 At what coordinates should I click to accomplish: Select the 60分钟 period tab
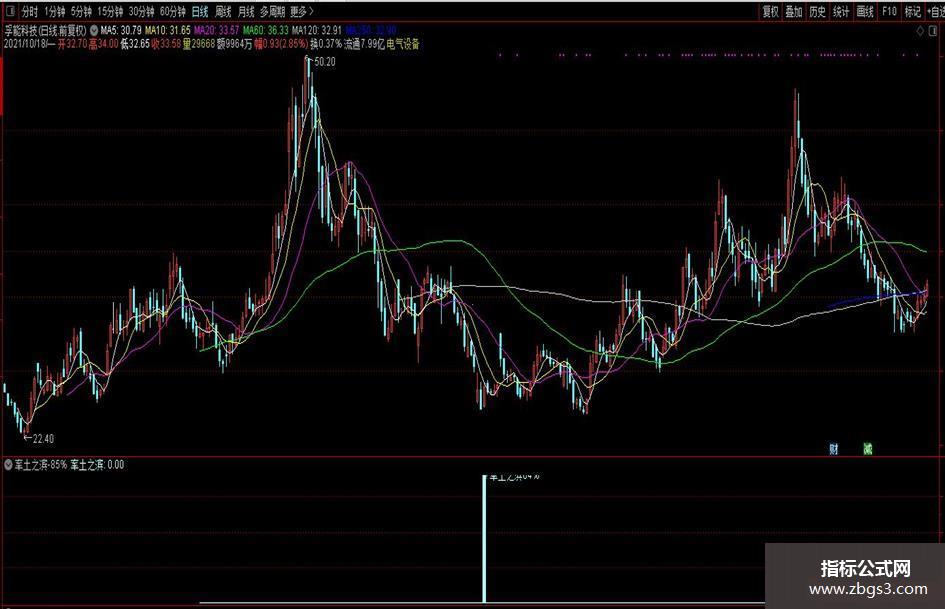coord(173,11)
